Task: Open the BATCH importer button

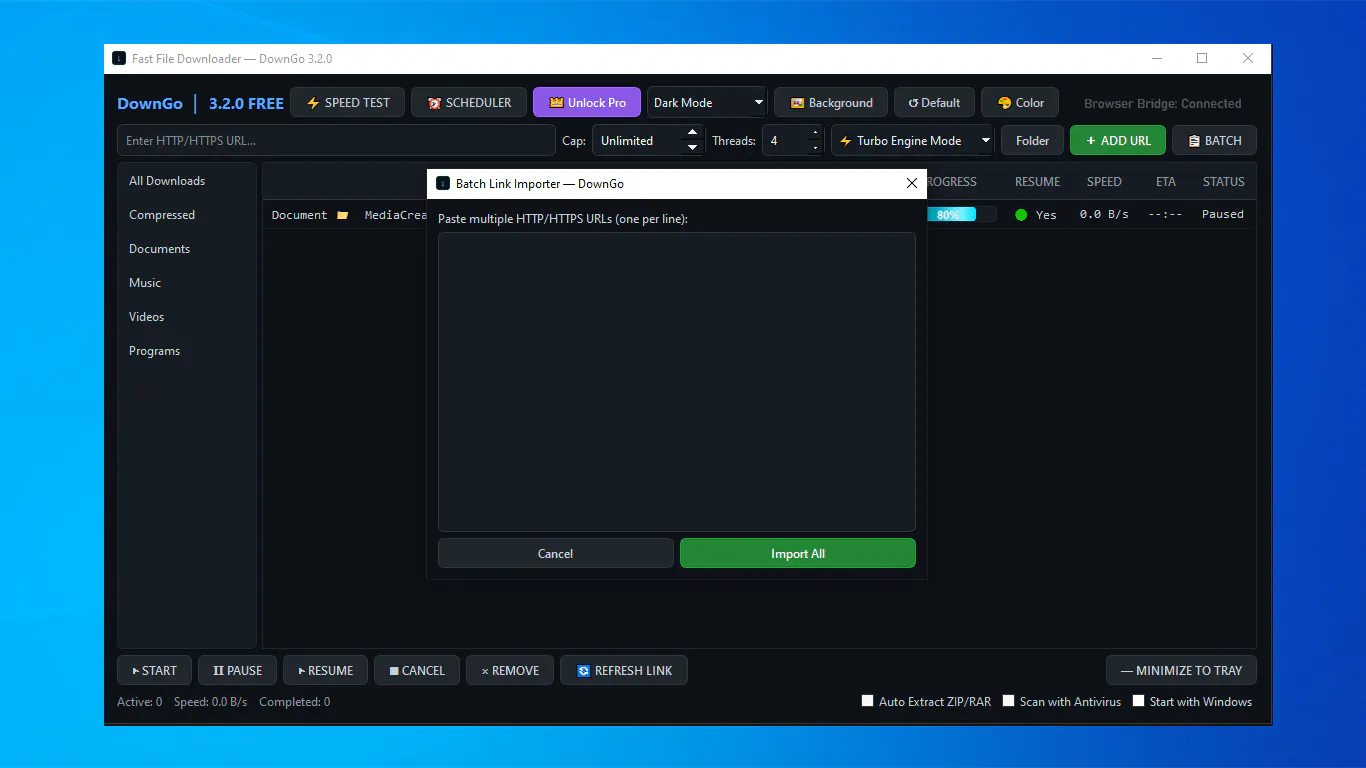Action: [x=1214, y=141]
